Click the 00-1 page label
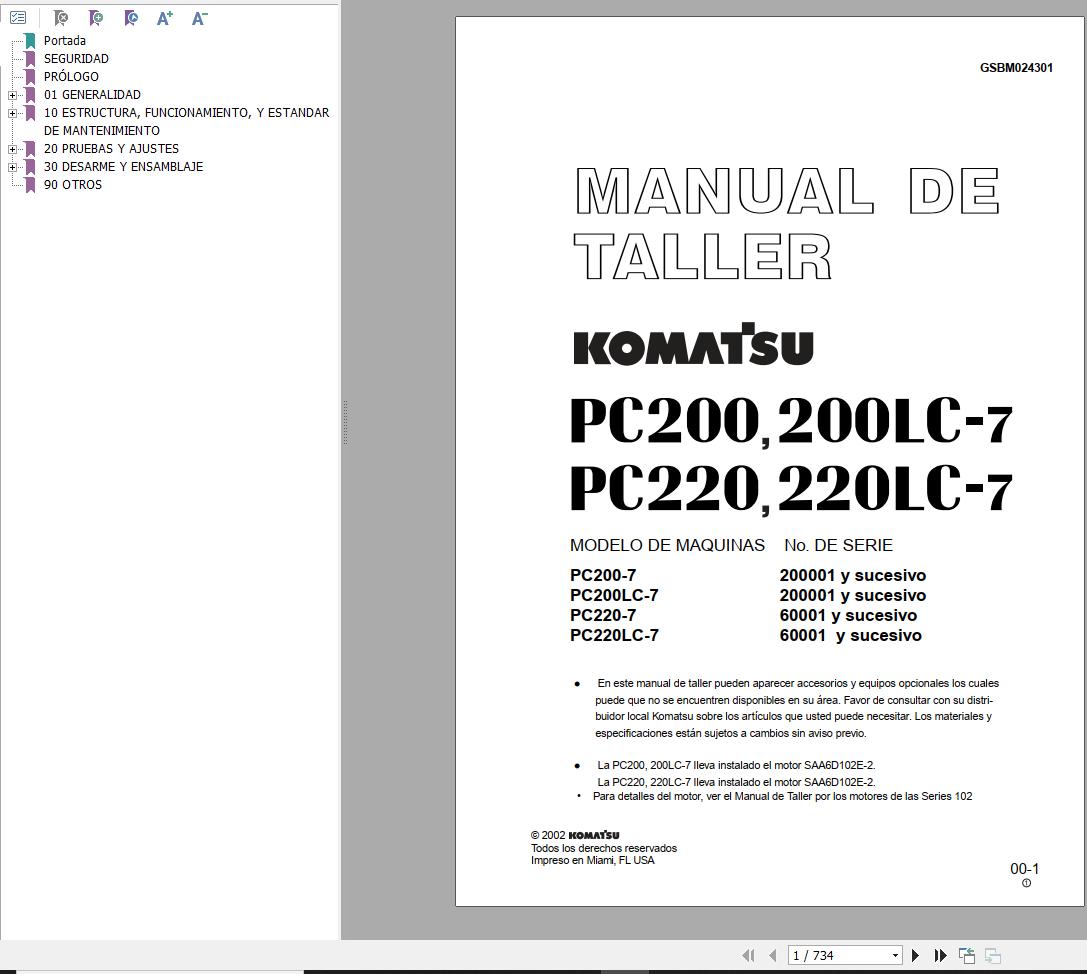 (x=1024, y=869)
